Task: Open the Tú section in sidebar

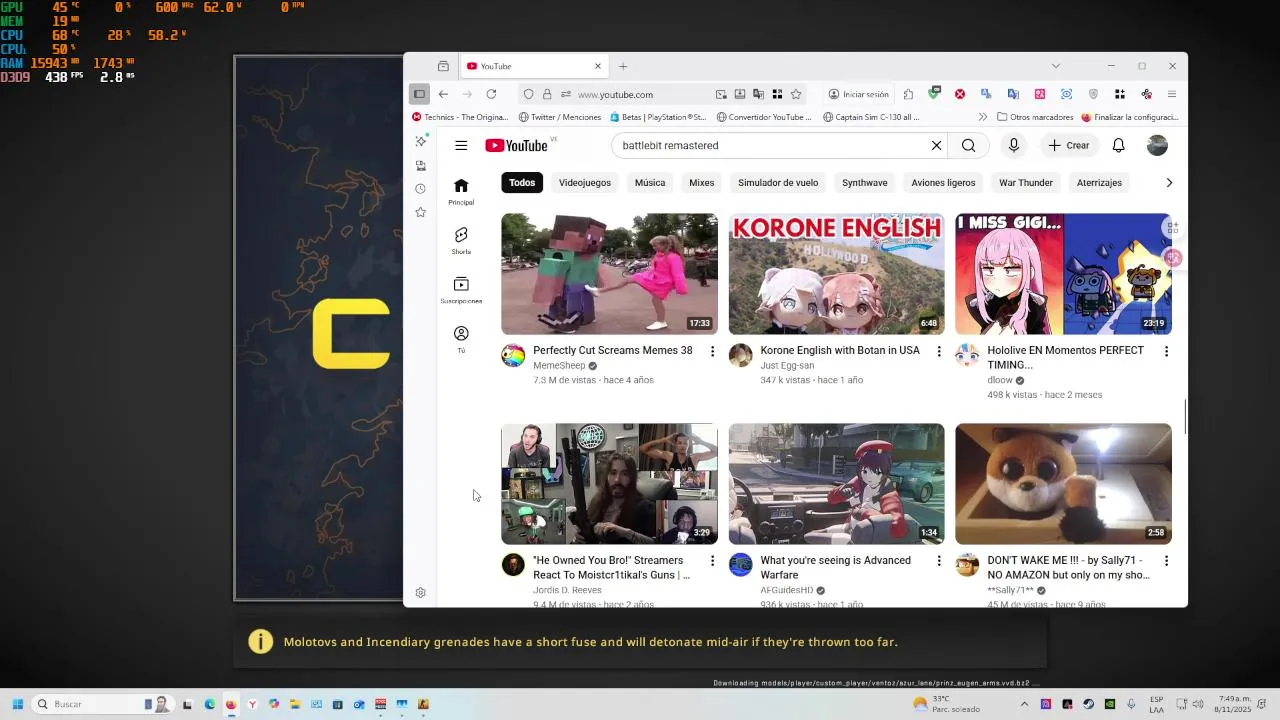Action: (461, 339)
